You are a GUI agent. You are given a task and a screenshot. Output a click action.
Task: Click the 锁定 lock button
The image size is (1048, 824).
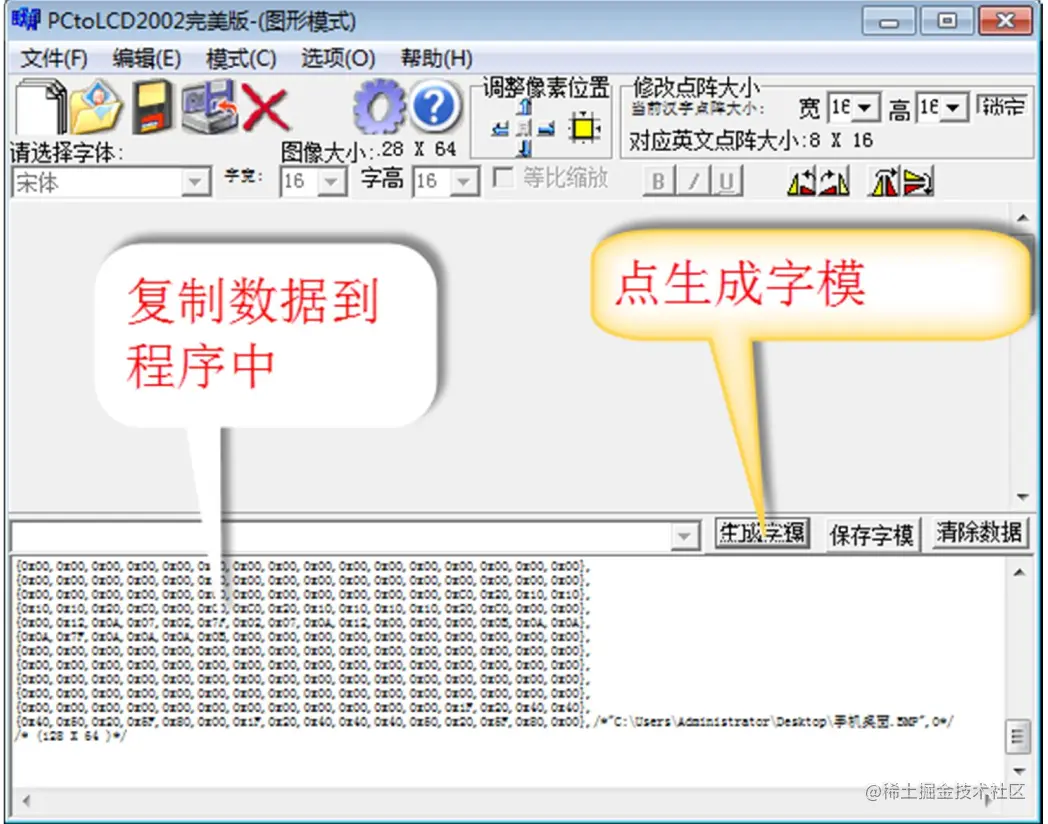[1002, 107]
